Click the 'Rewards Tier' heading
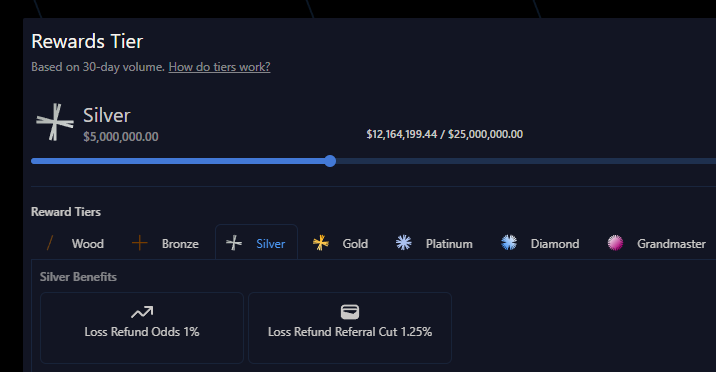Screen dimensions: 716x372 tap(87, 42)
